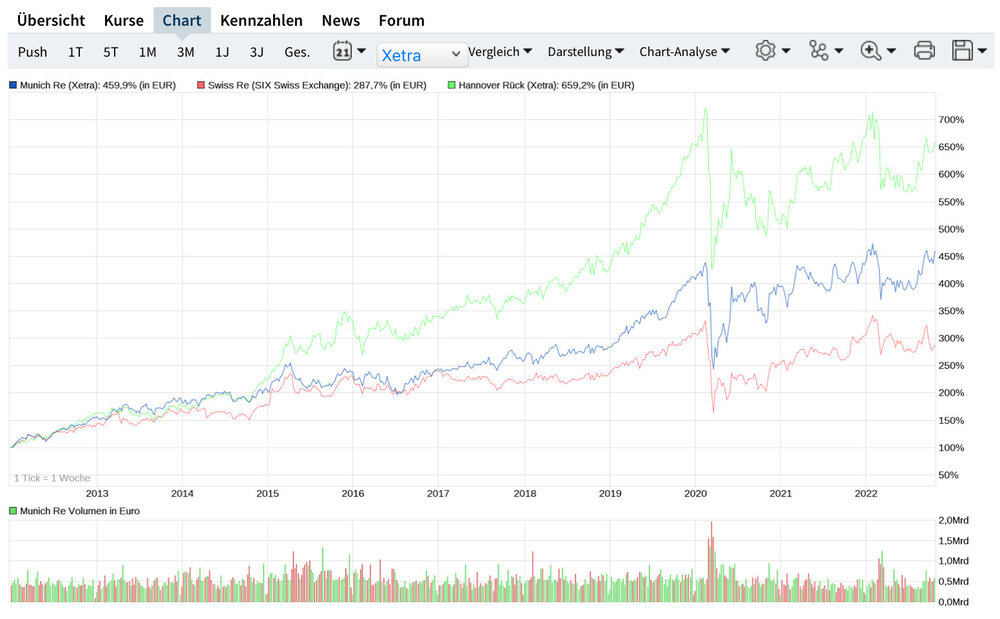1000x619 pixels.
Task: Open the Xetra exchange dropdown
Action: click(x=422, y=55)
